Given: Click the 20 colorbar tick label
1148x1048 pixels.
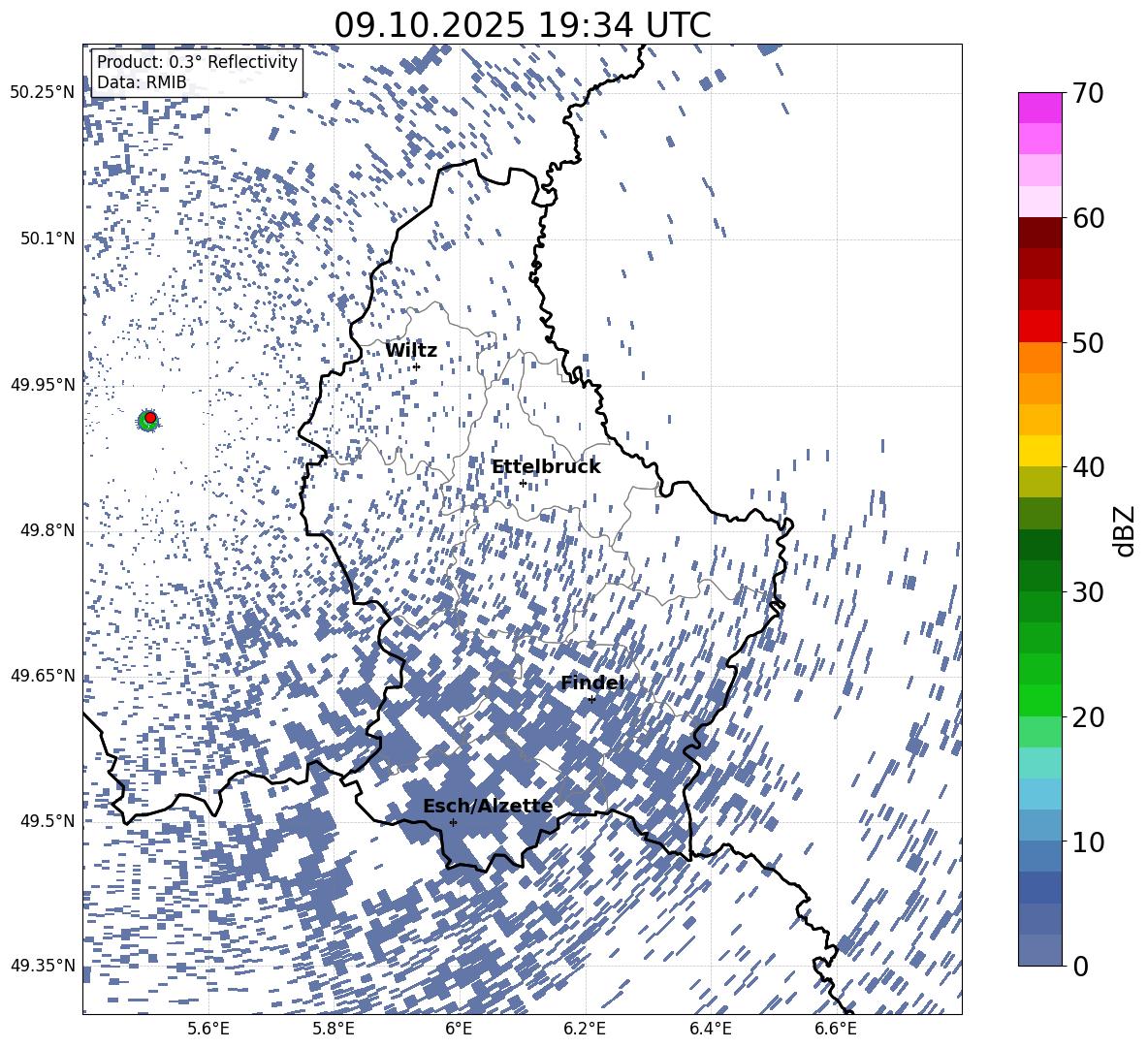Looking at the screenshot, I should (1089, 717).
